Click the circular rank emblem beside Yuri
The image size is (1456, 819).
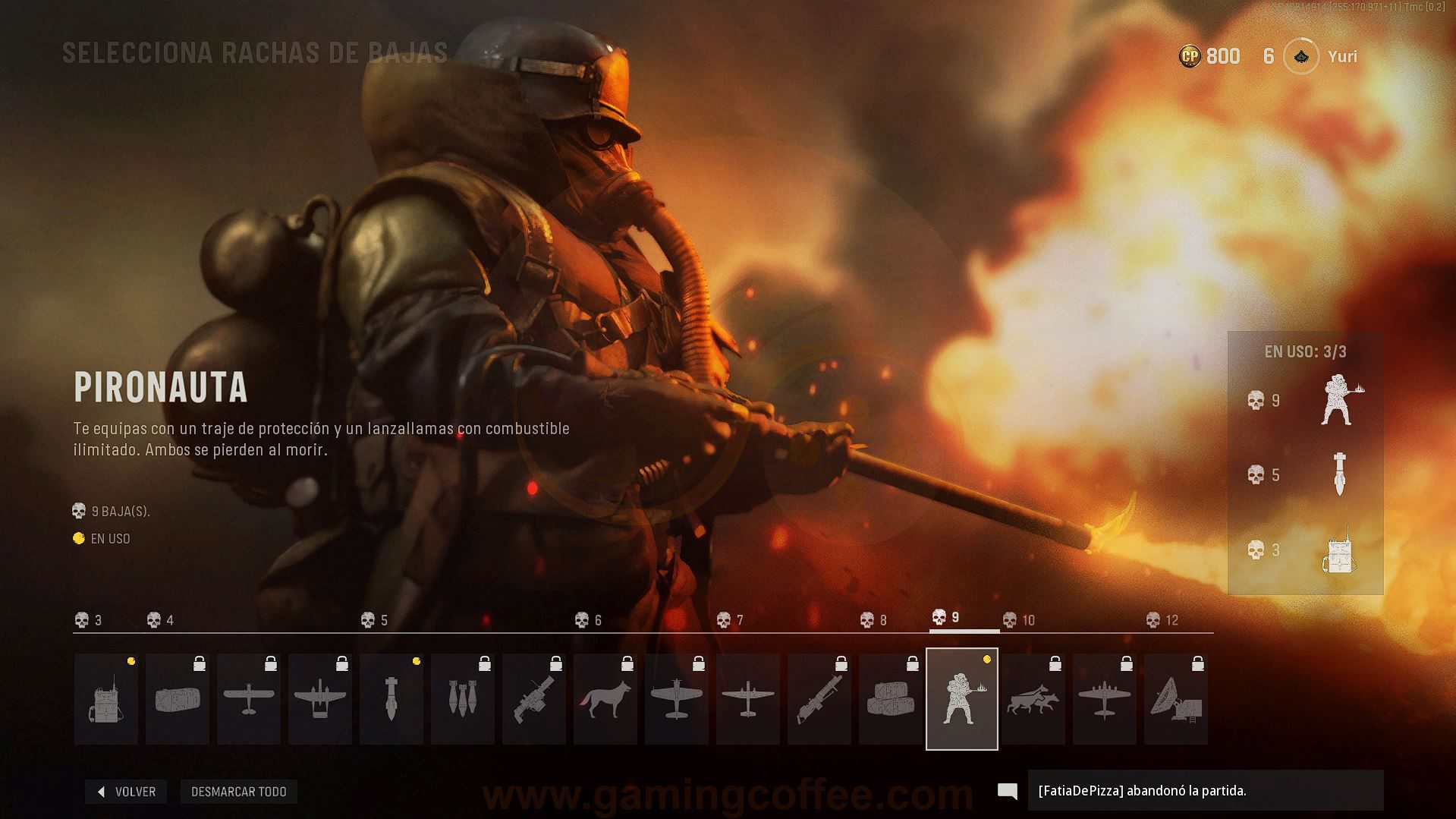coord(1301,56)
